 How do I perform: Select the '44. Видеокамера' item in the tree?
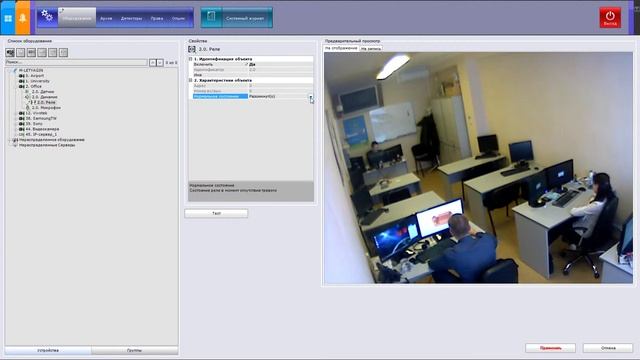[x=42, y=129]
